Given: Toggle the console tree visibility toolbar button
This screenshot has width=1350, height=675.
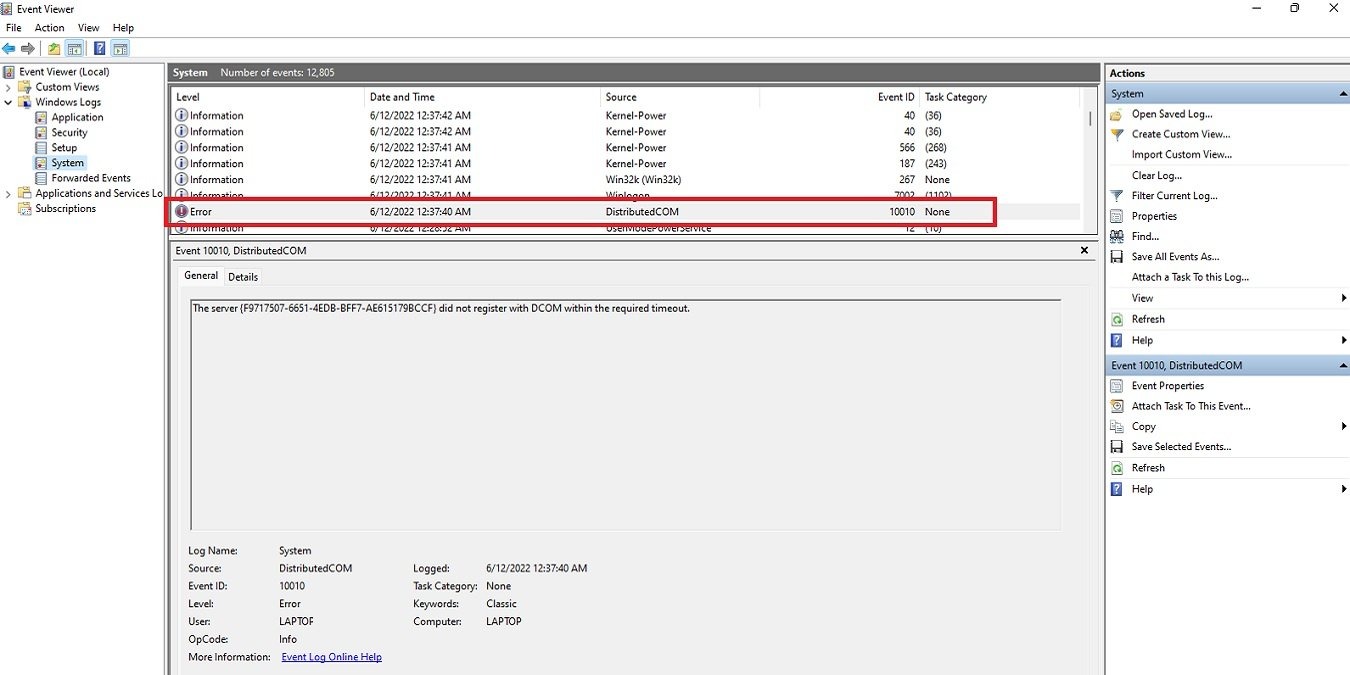Looking at the screenshot, I should coord(73,48).
